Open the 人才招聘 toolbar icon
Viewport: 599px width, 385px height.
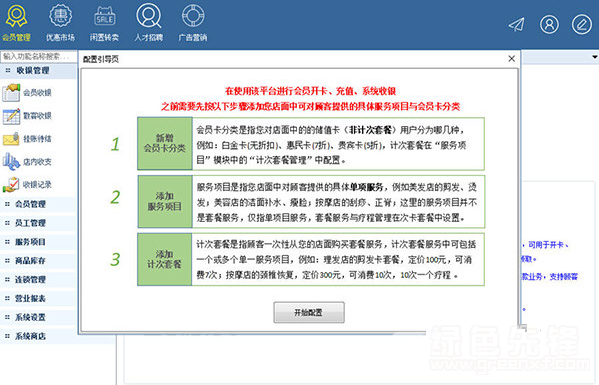pyautogui.click(x=149, y=22)
